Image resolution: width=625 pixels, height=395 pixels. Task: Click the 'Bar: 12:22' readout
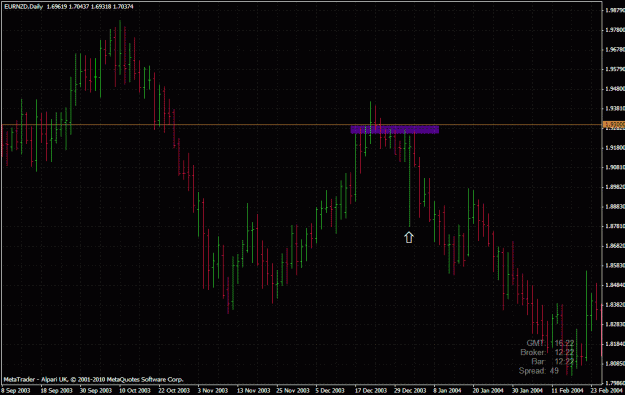(553, 362)
